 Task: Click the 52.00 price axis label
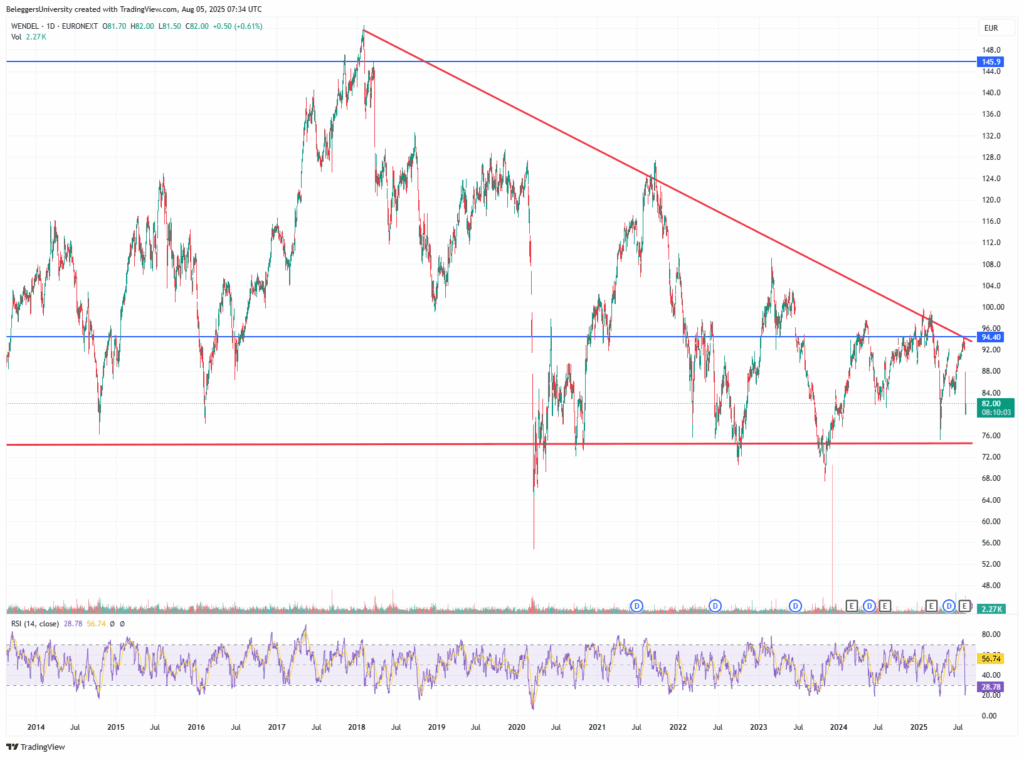tap(991, 564)
